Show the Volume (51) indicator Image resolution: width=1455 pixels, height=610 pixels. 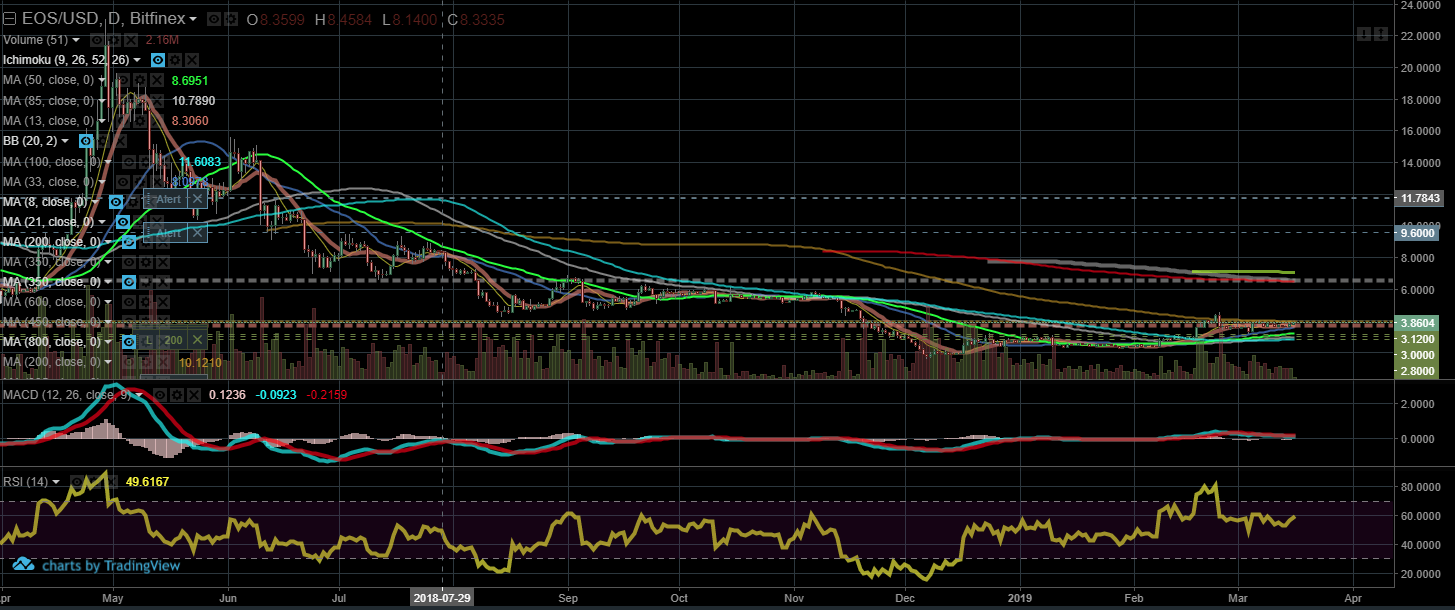(97, 40)
